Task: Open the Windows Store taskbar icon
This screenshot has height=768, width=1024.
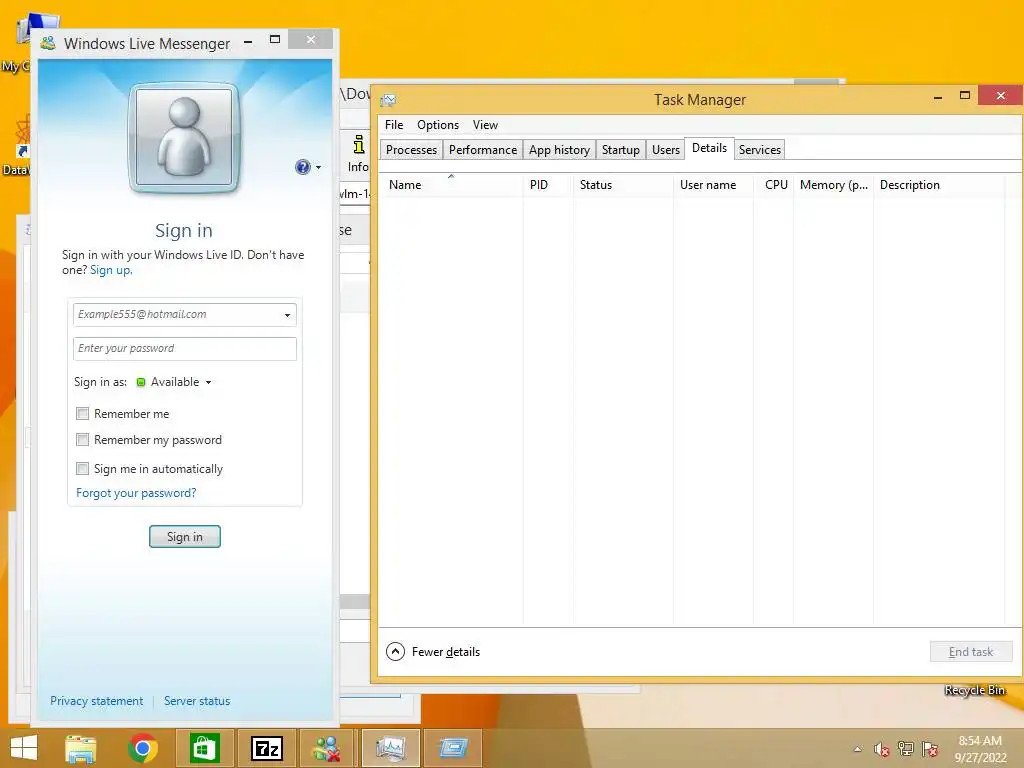Action: [204, 748]
